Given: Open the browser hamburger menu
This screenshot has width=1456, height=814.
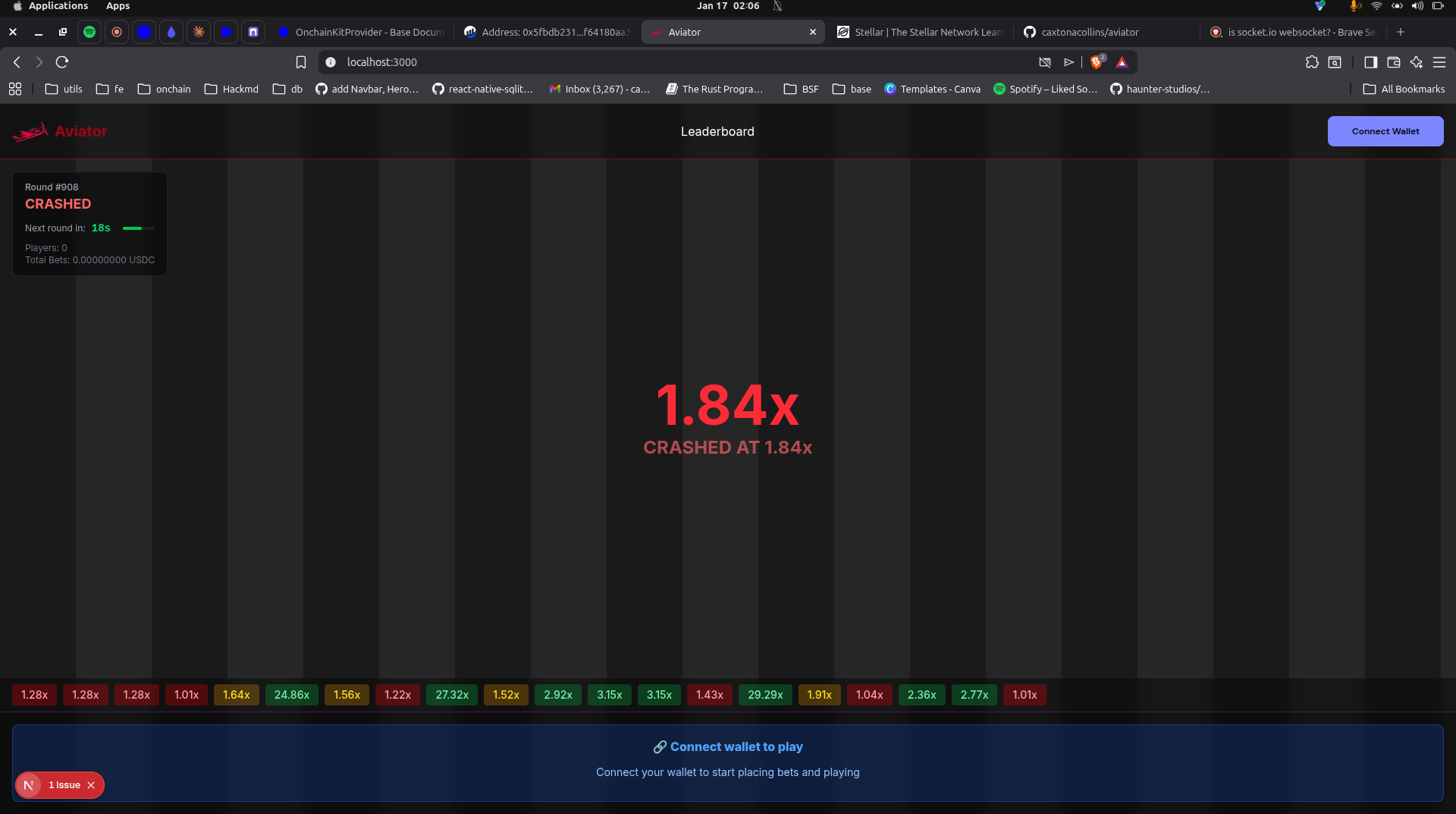Looking at the screenshot, I should [1439, 62].
